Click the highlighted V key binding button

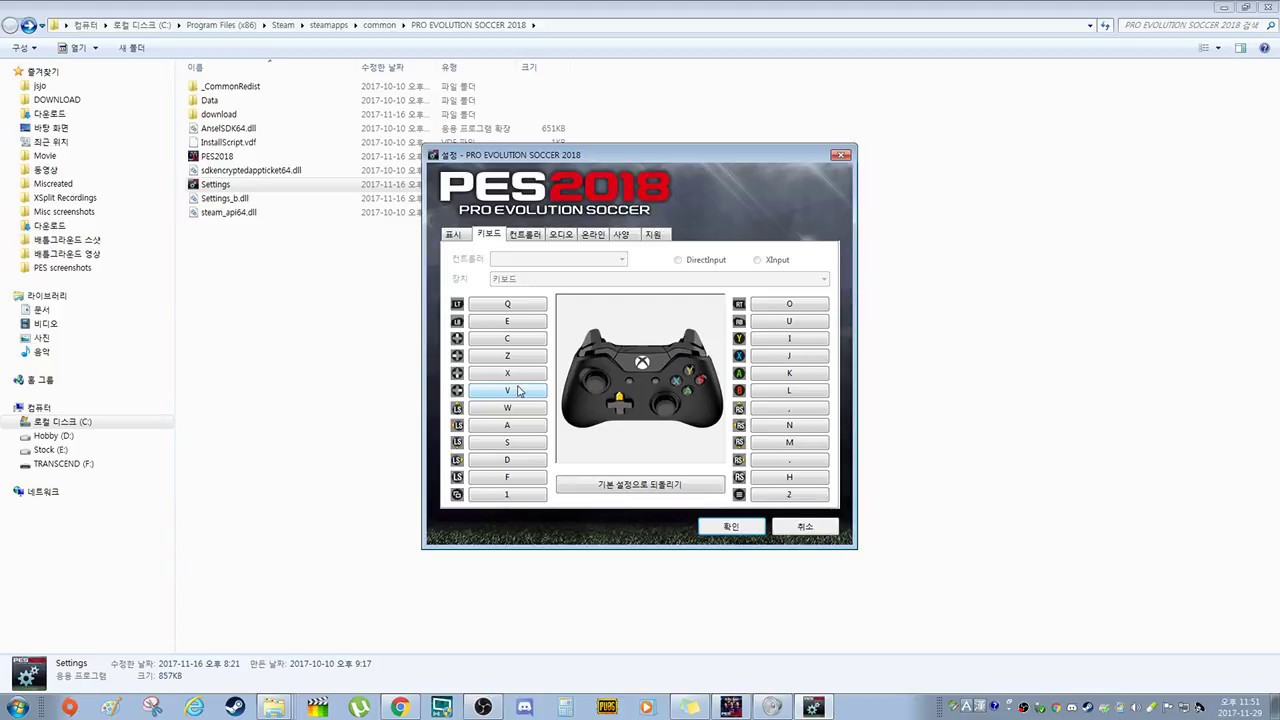pos(507,391)
